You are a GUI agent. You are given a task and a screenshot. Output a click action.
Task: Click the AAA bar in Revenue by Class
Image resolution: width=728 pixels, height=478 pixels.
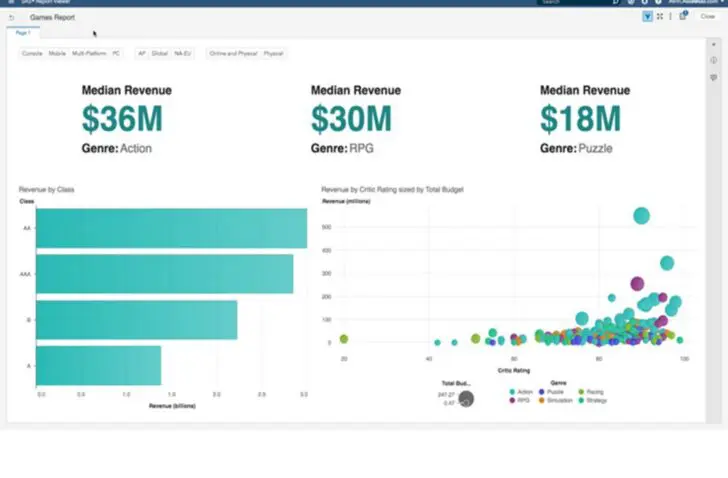pyautogui.click(x=164, y=274)
